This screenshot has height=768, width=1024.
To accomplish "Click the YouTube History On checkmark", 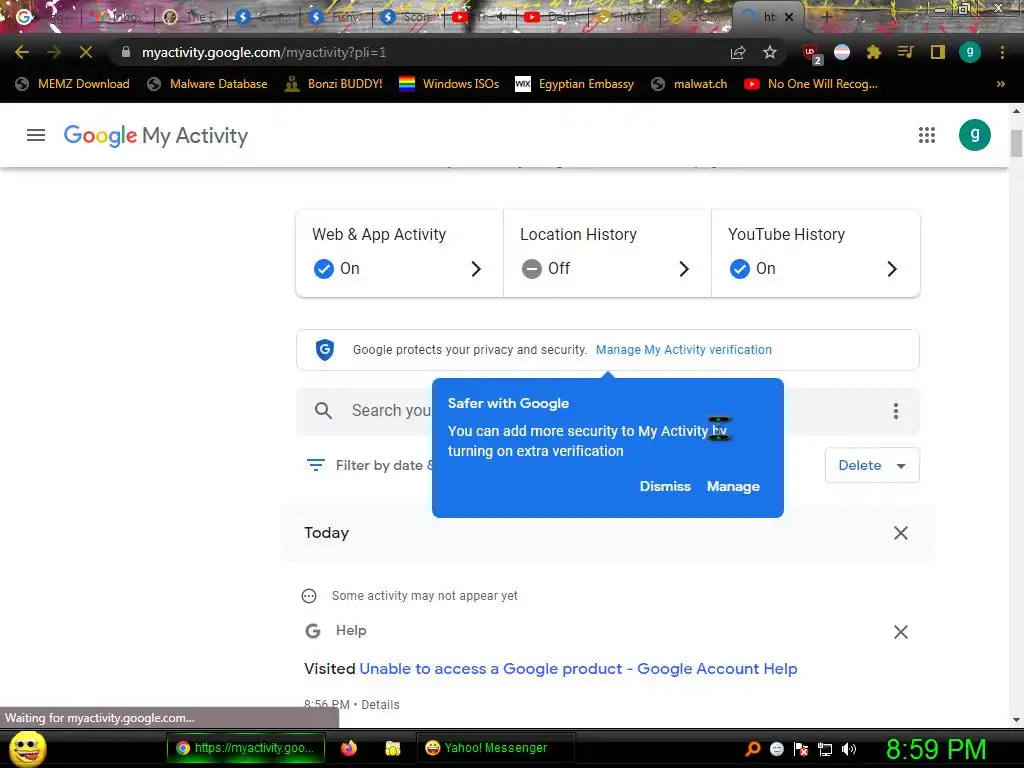I will click(739, 268).
